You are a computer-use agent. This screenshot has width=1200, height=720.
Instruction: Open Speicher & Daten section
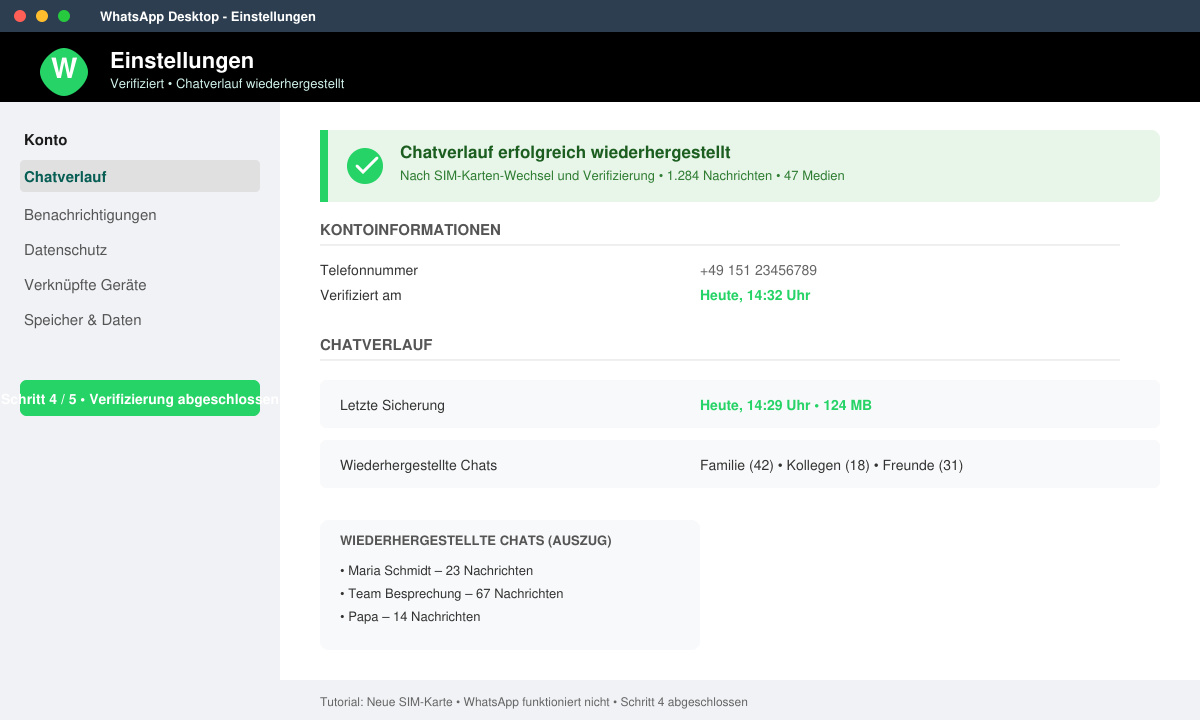[x=83, y=320]
